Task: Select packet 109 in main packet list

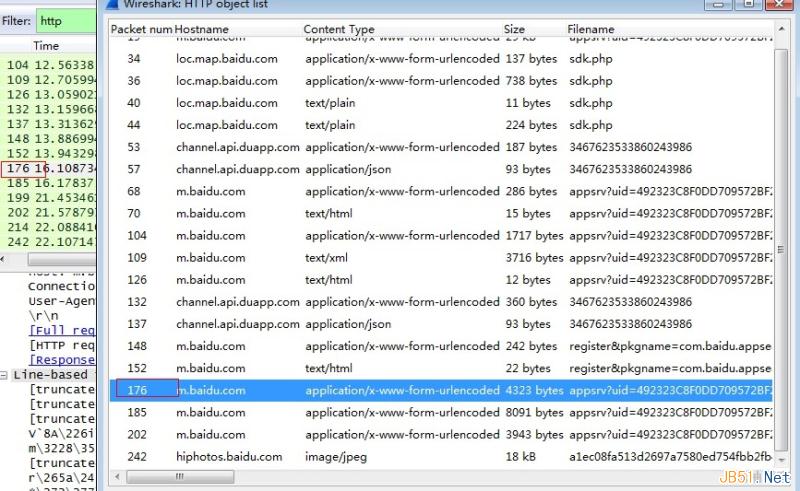Action: (48, 80)
